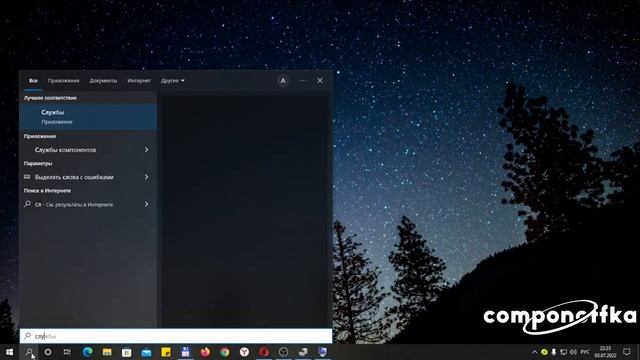Open Sticky Notes yellow taskbar icon
The image size is (640, 360).
(166, 352)
